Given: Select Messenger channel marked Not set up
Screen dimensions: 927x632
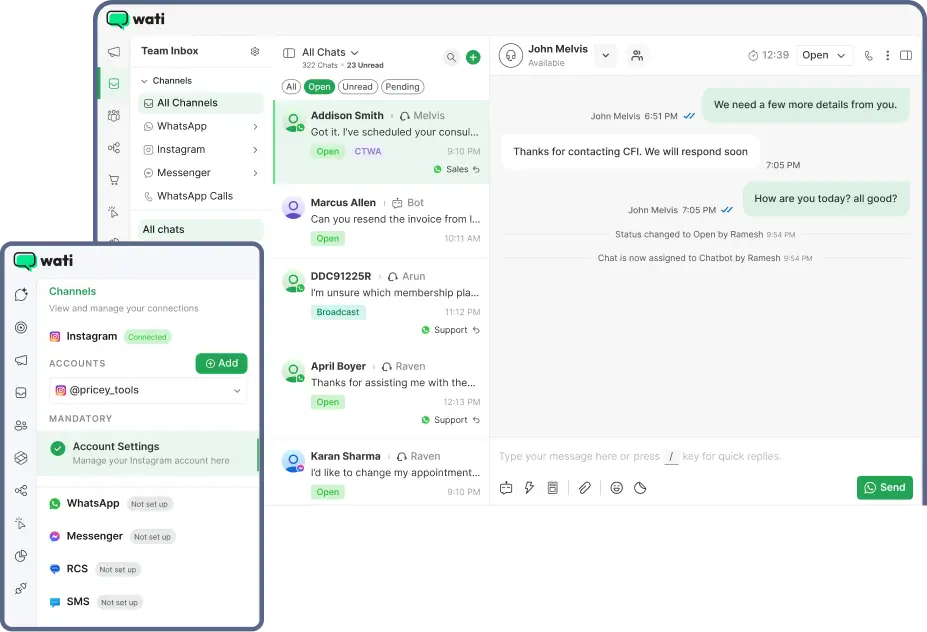Looking at the screenshot, I should tap(112, 537).
